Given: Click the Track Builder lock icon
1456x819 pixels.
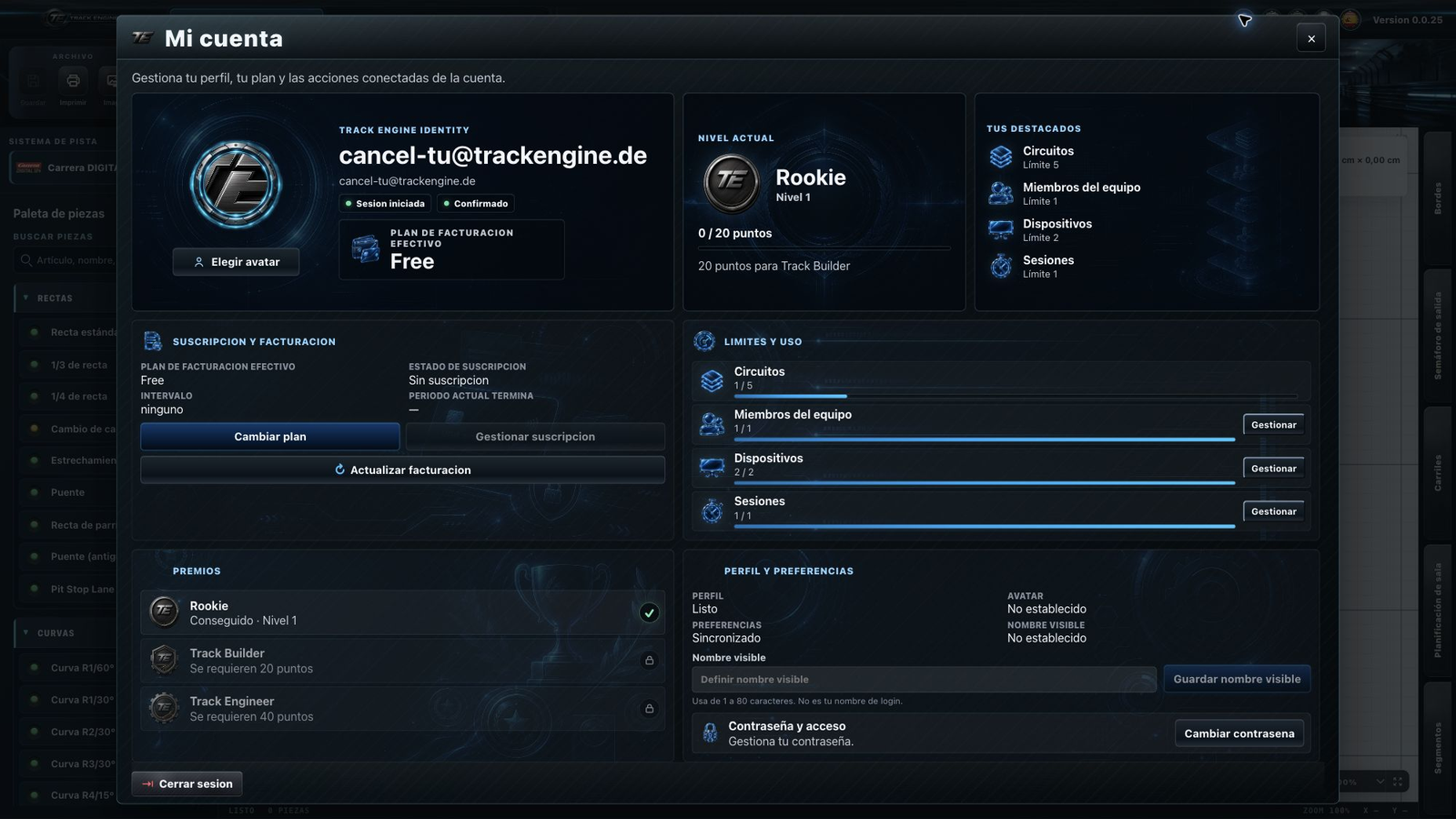Looking at the screenshot, I should point(649,661).
